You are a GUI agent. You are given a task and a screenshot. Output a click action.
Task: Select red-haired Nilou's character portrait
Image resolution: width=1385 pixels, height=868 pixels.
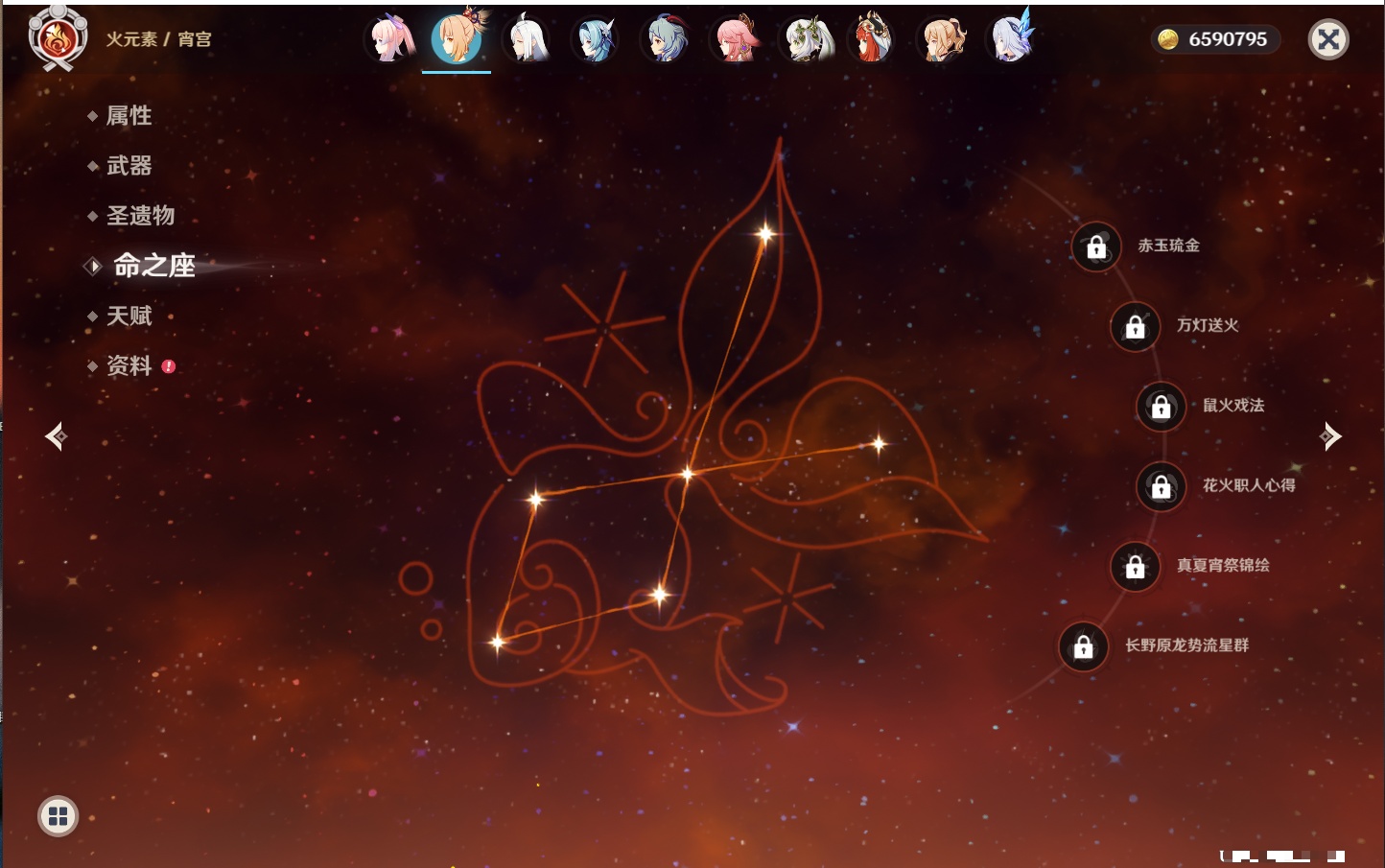[x=872, y=40]
